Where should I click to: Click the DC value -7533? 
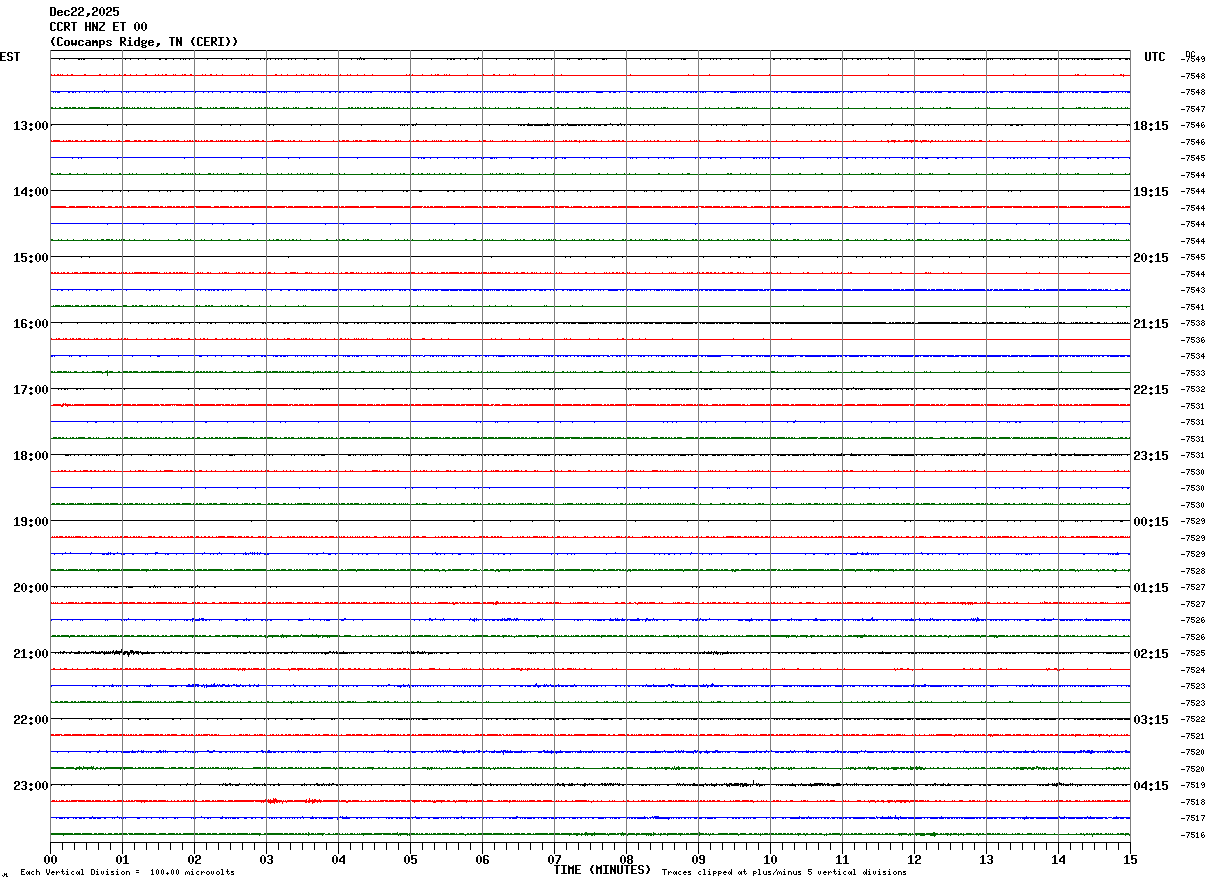point(1192,373)
